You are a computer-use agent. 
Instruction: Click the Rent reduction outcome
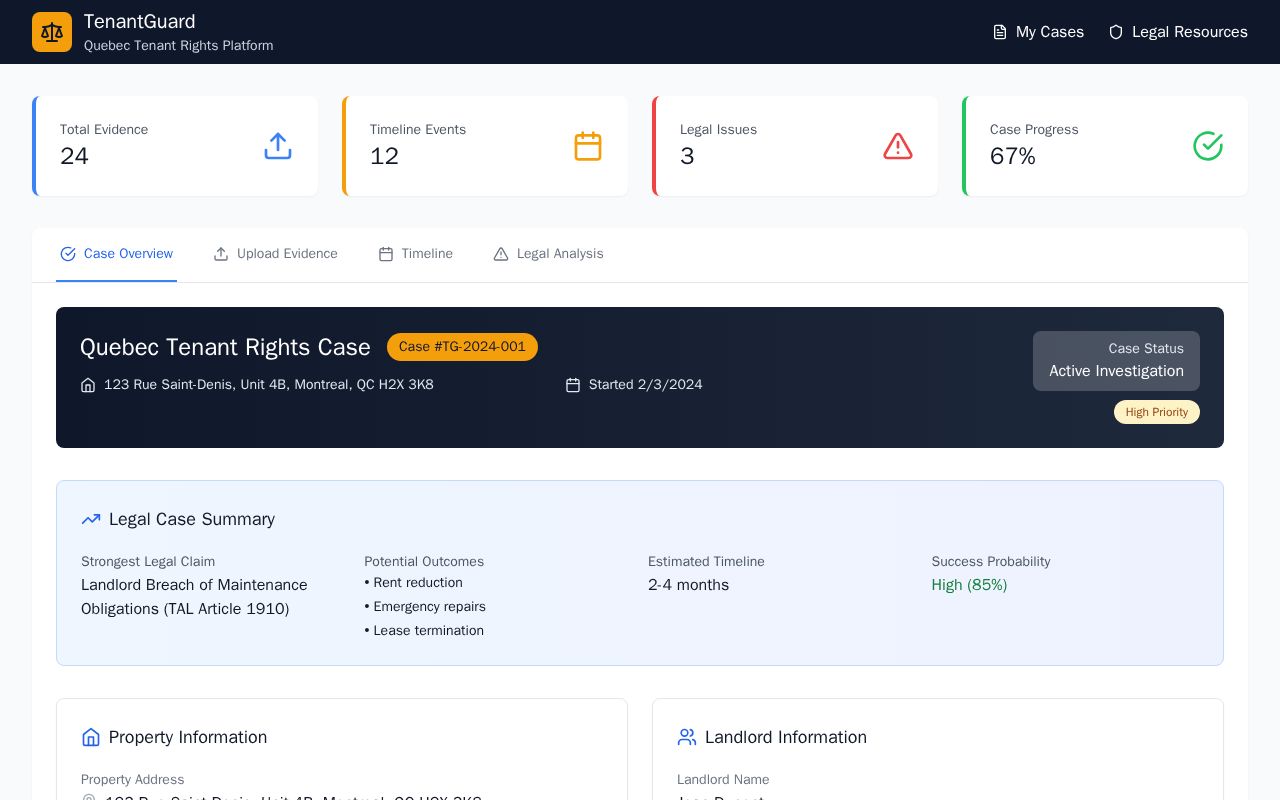pyautogui.click(x=414, y=583)
